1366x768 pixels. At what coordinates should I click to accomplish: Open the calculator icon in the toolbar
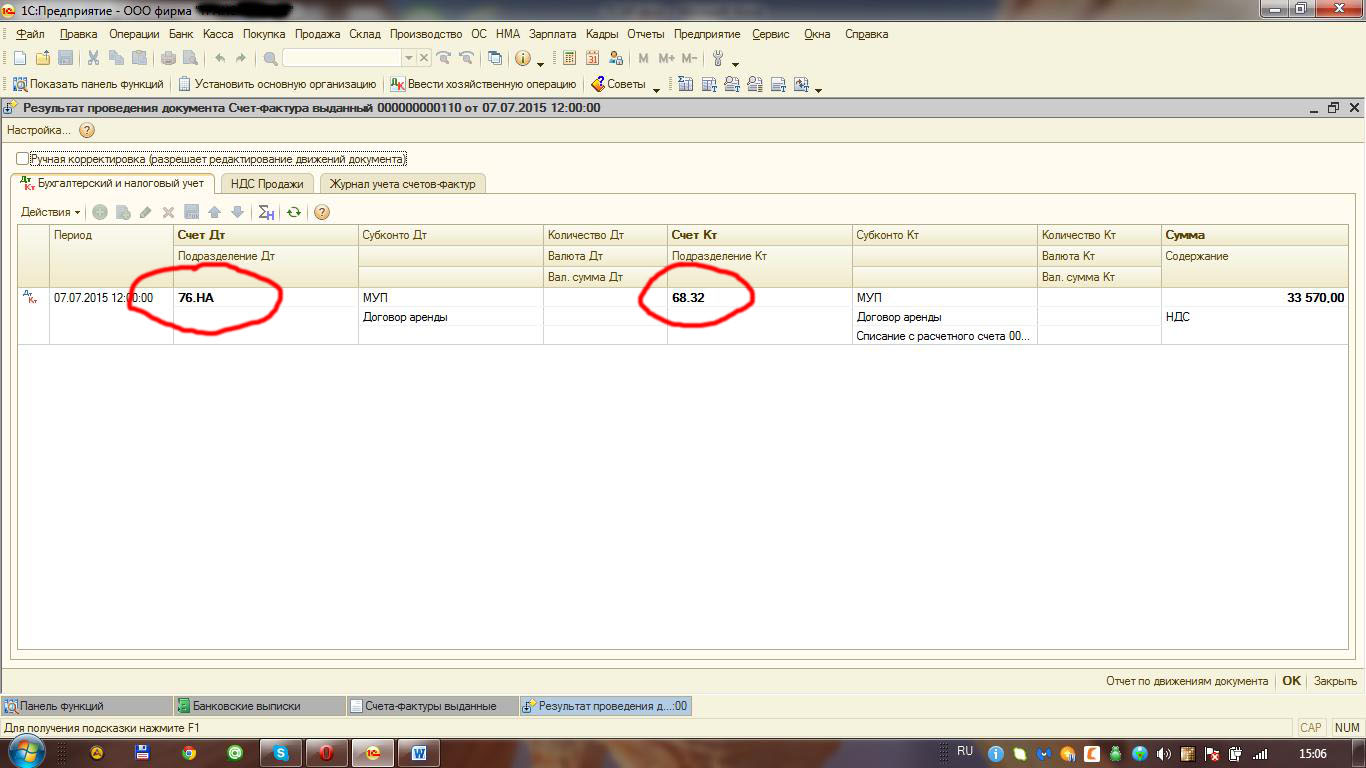tap(570, 58)
